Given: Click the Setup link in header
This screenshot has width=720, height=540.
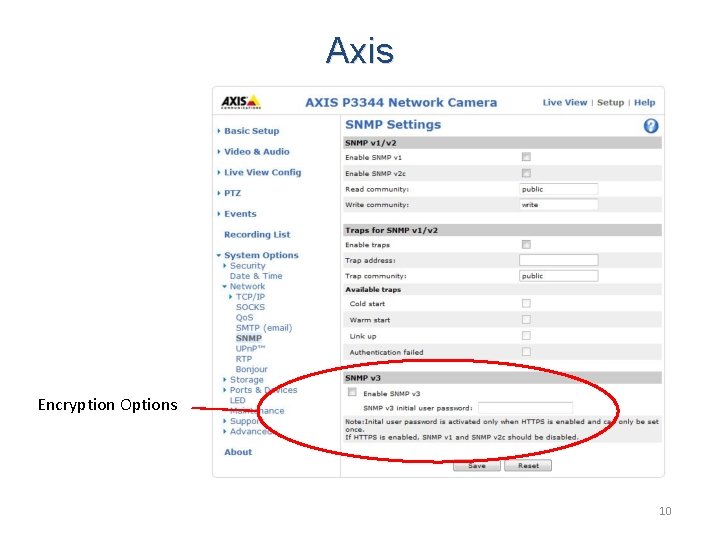Looking at the screenshot, I should [610, 102].
